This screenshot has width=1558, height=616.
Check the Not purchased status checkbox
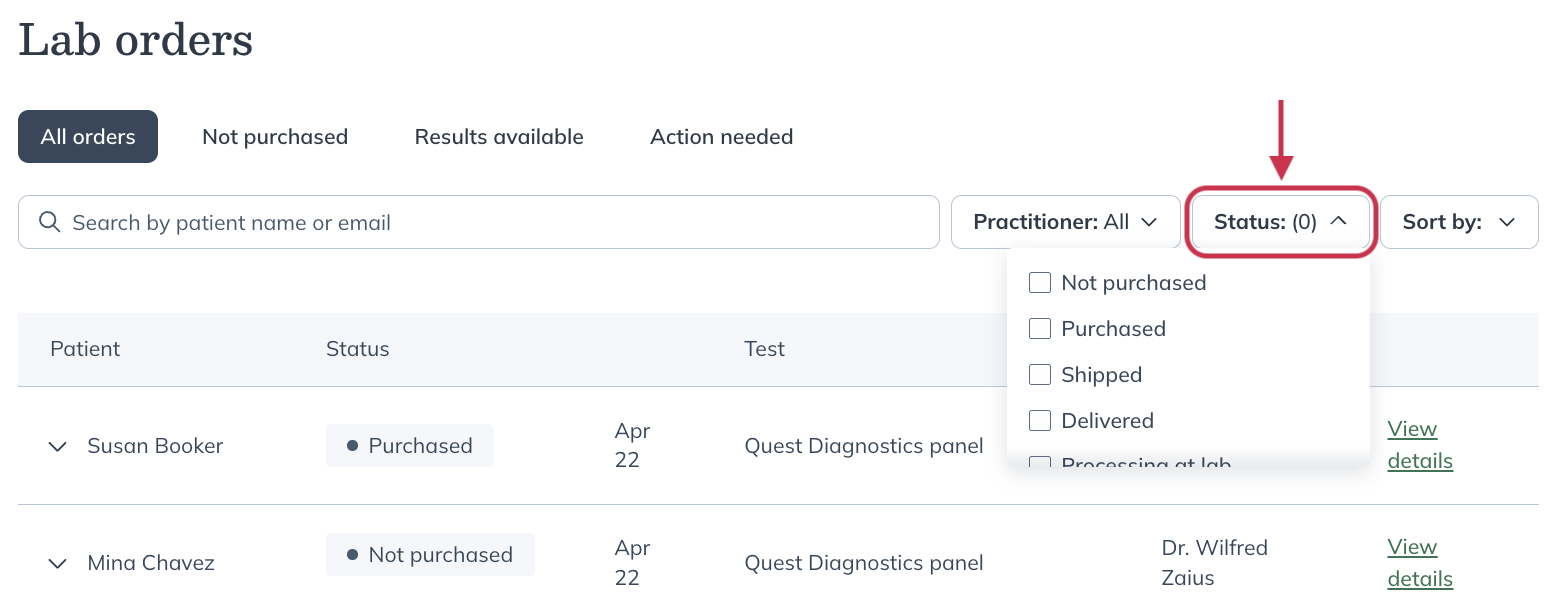pyautogui.click(x=1040, y=282)
